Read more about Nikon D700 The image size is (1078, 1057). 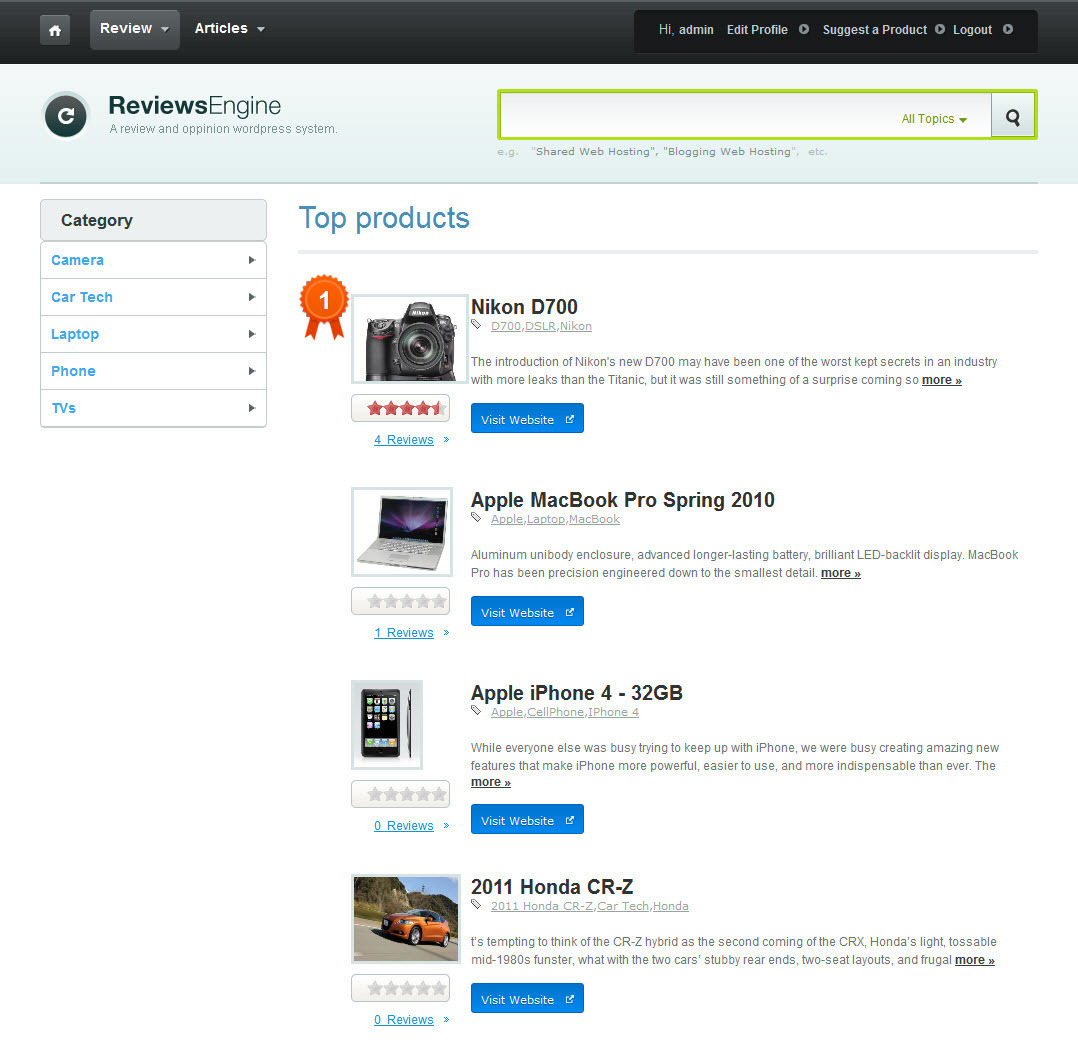[x=941, y=380]
